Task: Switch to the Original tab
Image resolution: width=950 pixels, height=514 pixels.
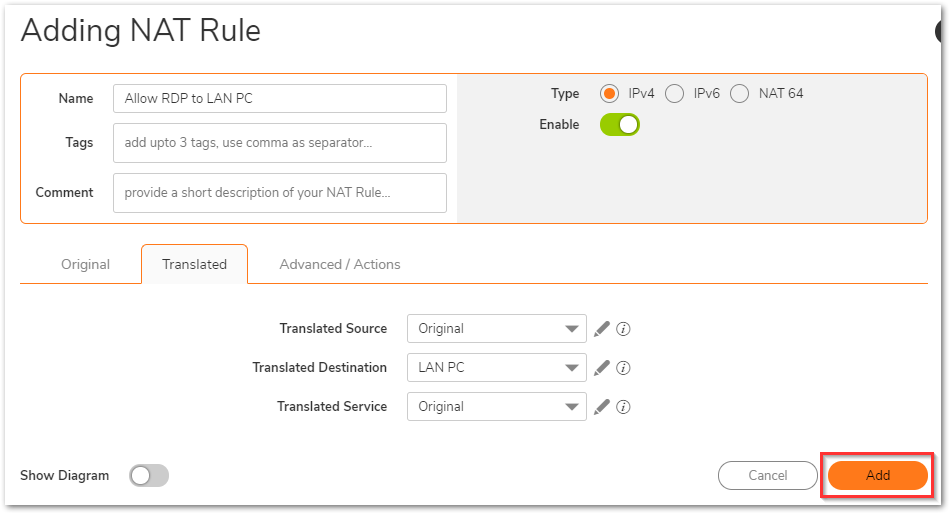Action: [x=85, y=264]
